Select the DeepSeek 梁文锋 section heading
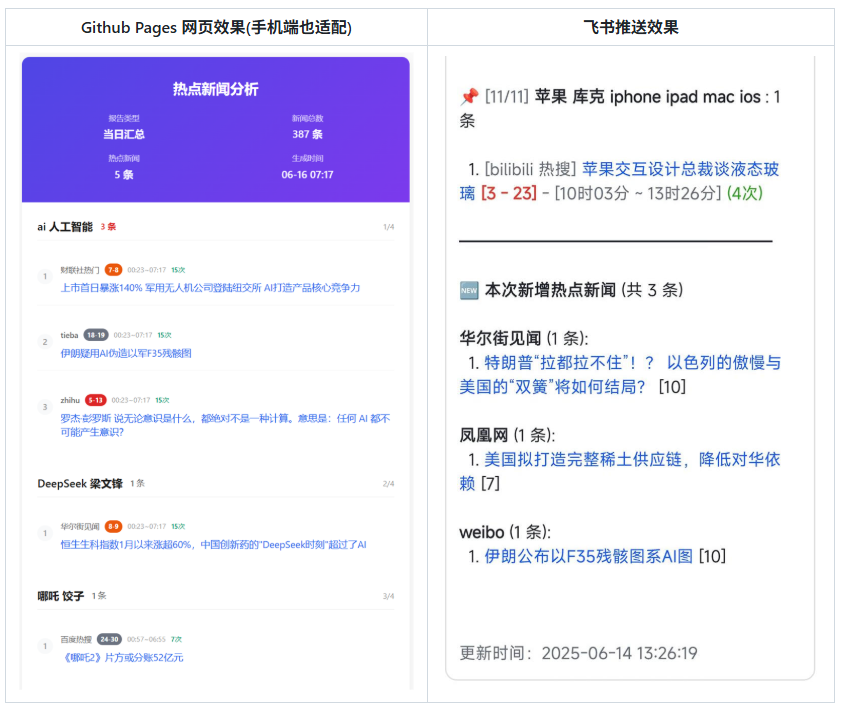The width and height of the screenshot is (842, 708). coord(80,484)
